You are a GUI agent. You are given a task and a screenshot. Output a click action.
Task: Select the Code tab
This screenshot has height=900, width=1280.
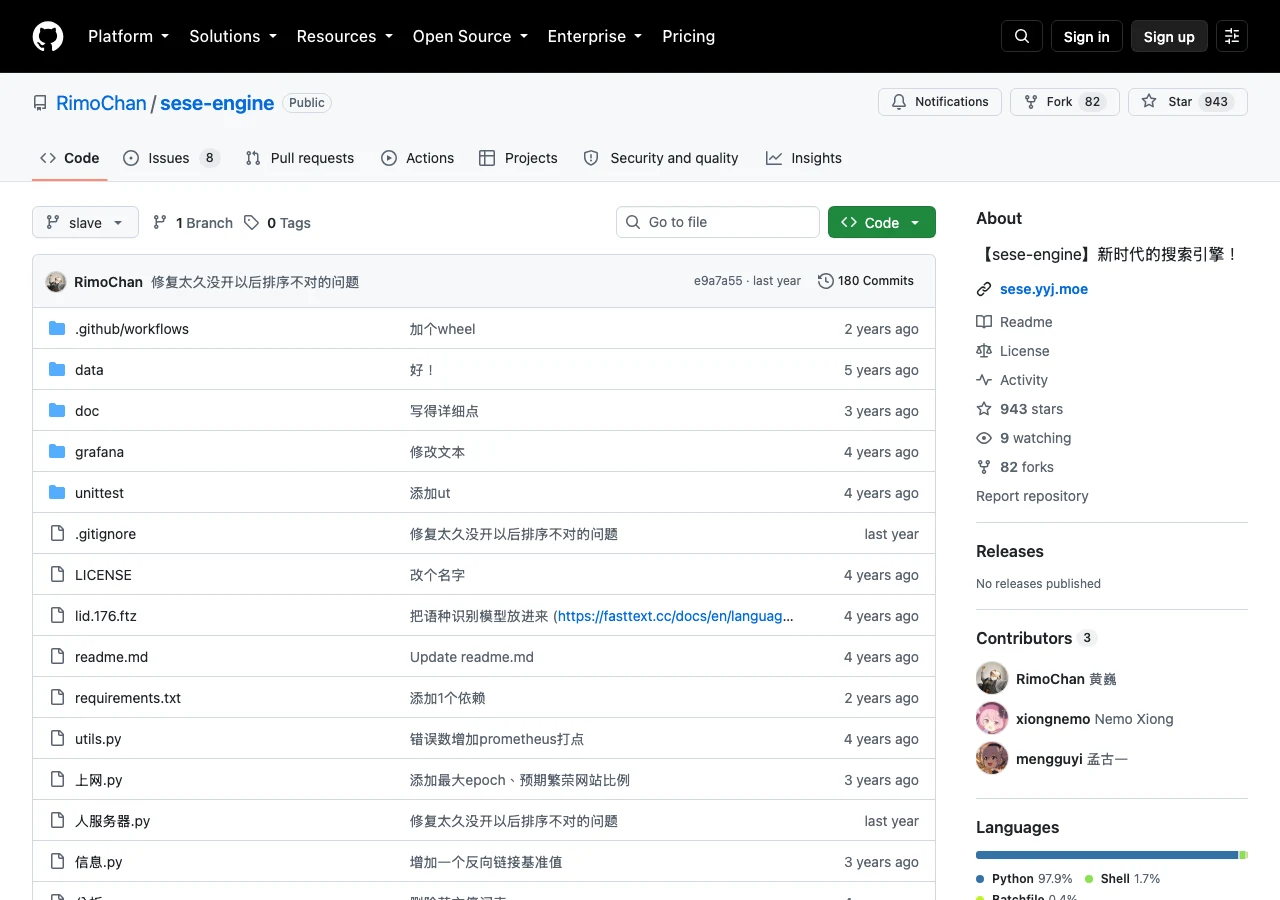70,158
